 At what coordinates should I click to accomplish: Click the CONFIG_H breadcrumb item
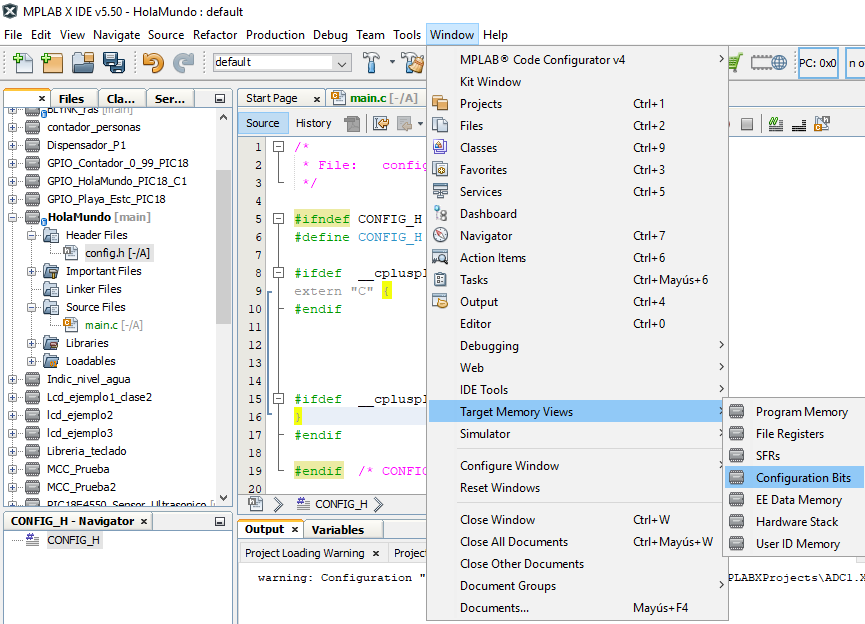tap(340, 504)
